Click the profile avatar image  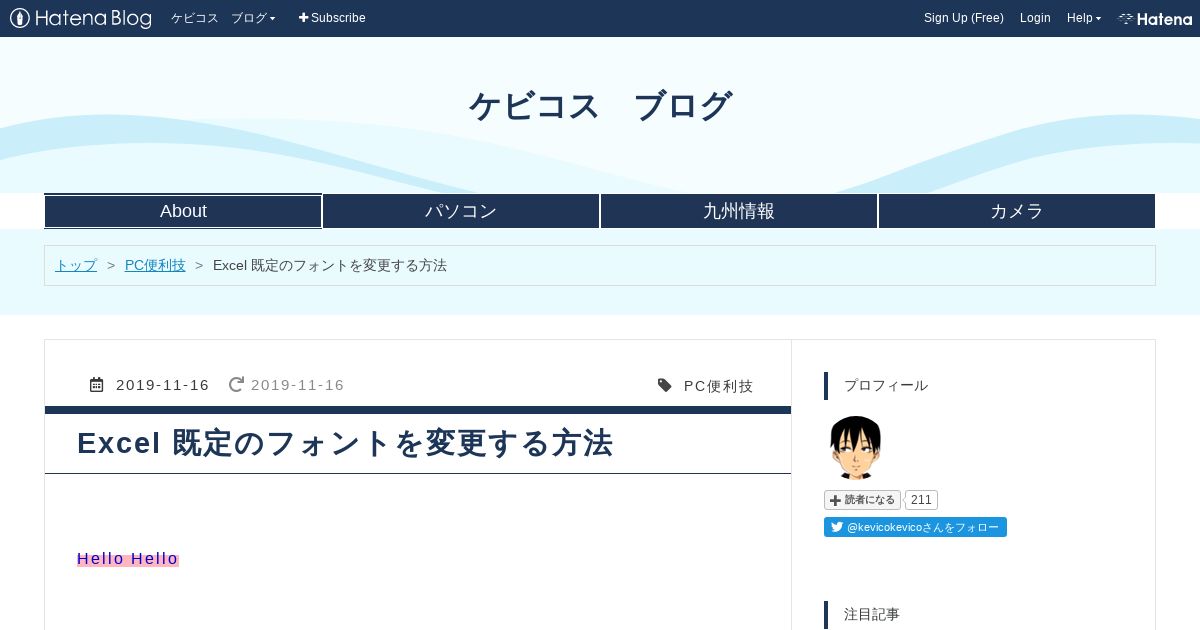coord(855,447)
